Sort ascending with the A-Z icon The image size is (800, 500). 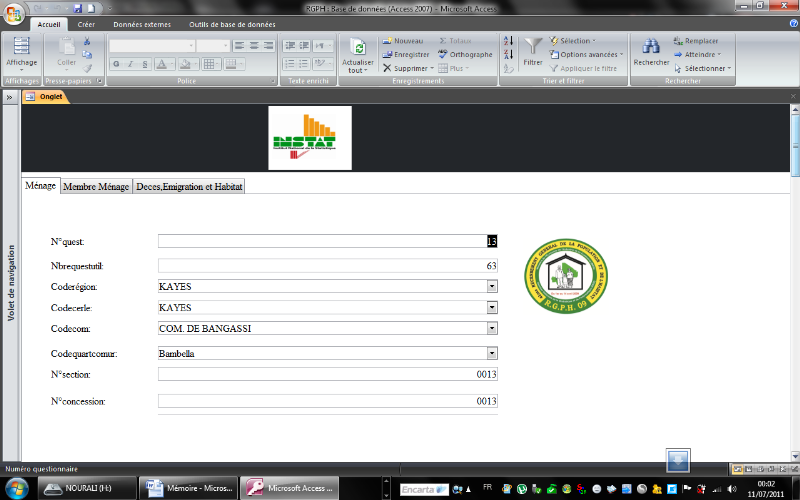[x=508, y=41]
